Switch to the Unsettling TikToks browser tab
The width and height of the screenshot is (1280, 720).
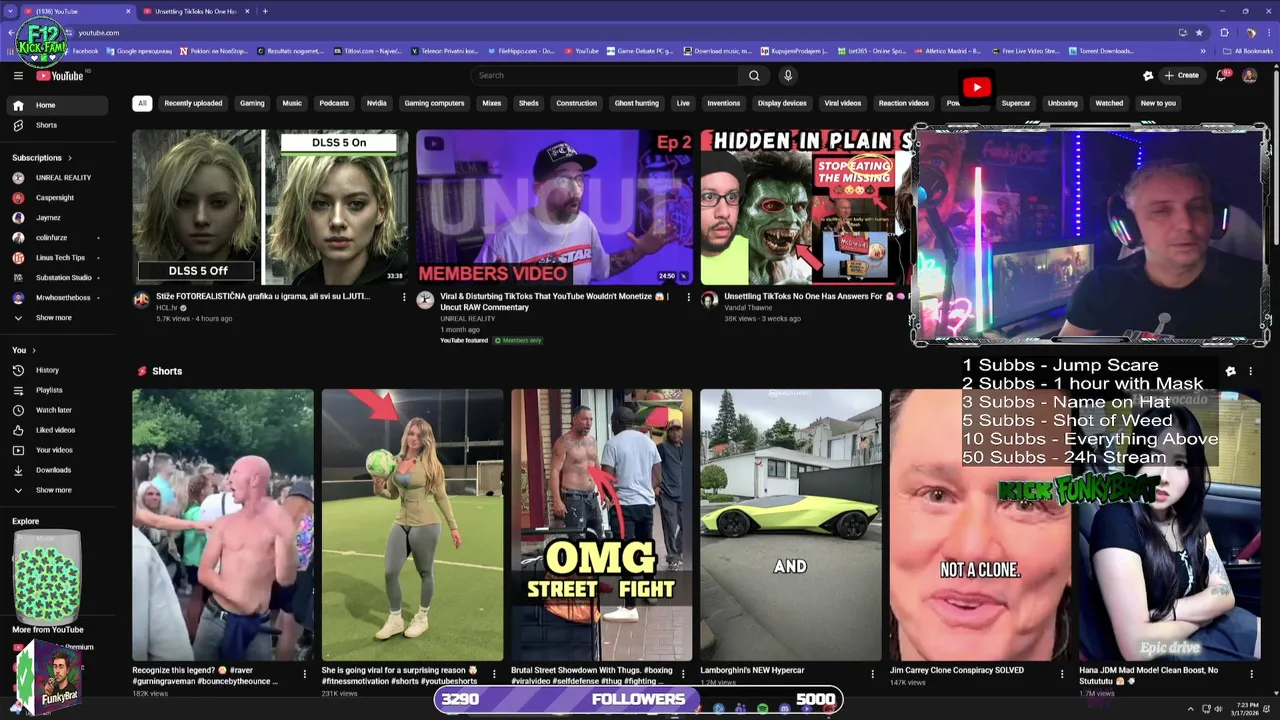pos(195,11)
